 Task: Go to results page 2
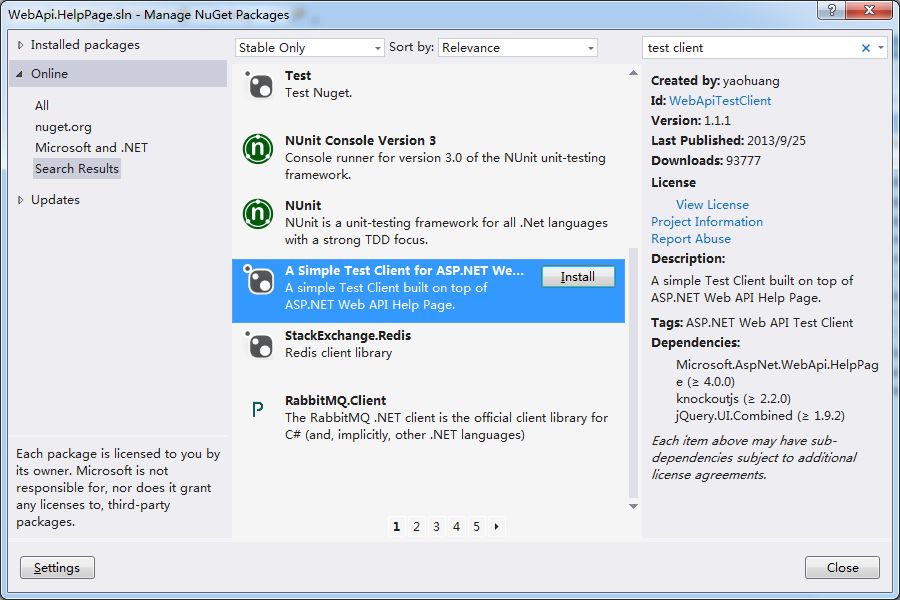point(417,526)
